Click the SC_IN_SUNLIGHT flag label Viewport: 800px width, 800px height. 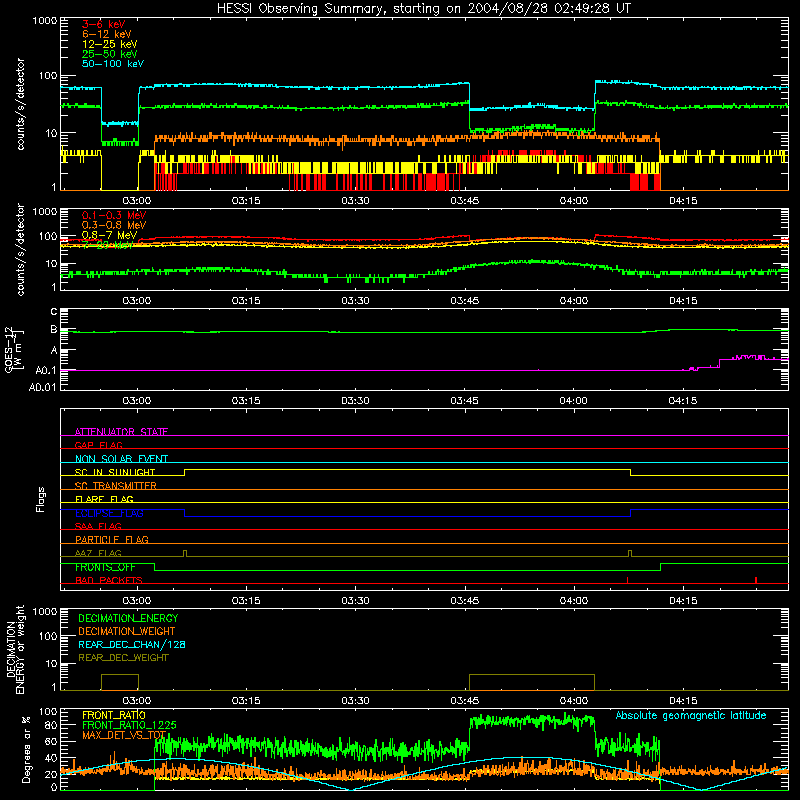coord(115,472)
